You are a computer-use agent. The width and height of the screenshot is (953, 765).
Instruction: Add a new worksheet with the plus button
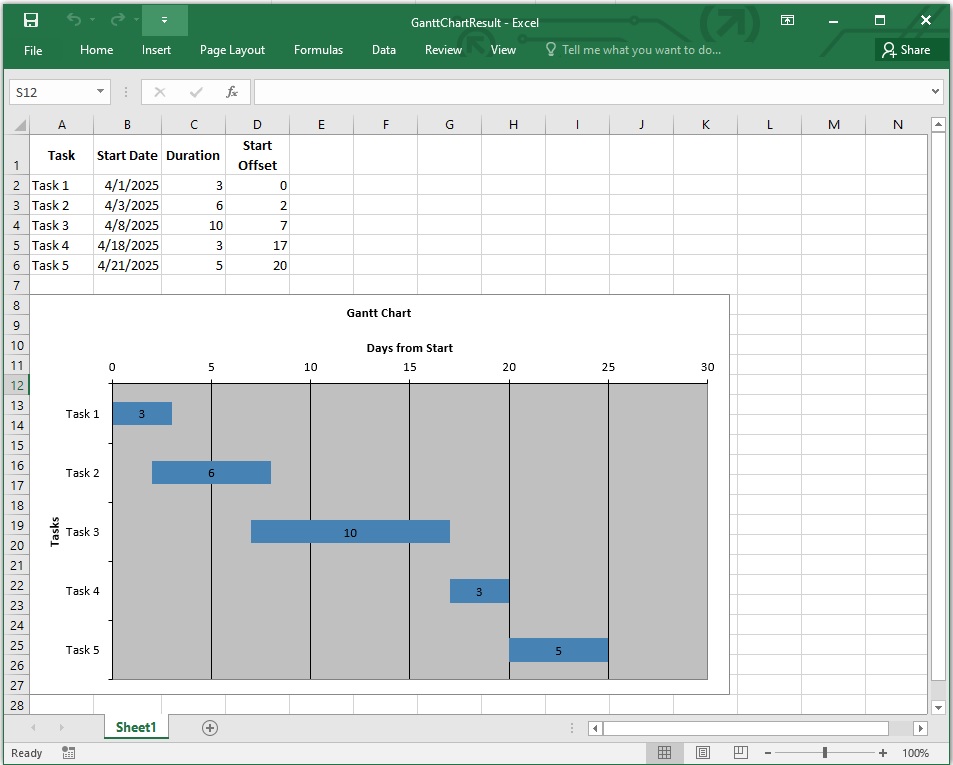coord(209,728)
